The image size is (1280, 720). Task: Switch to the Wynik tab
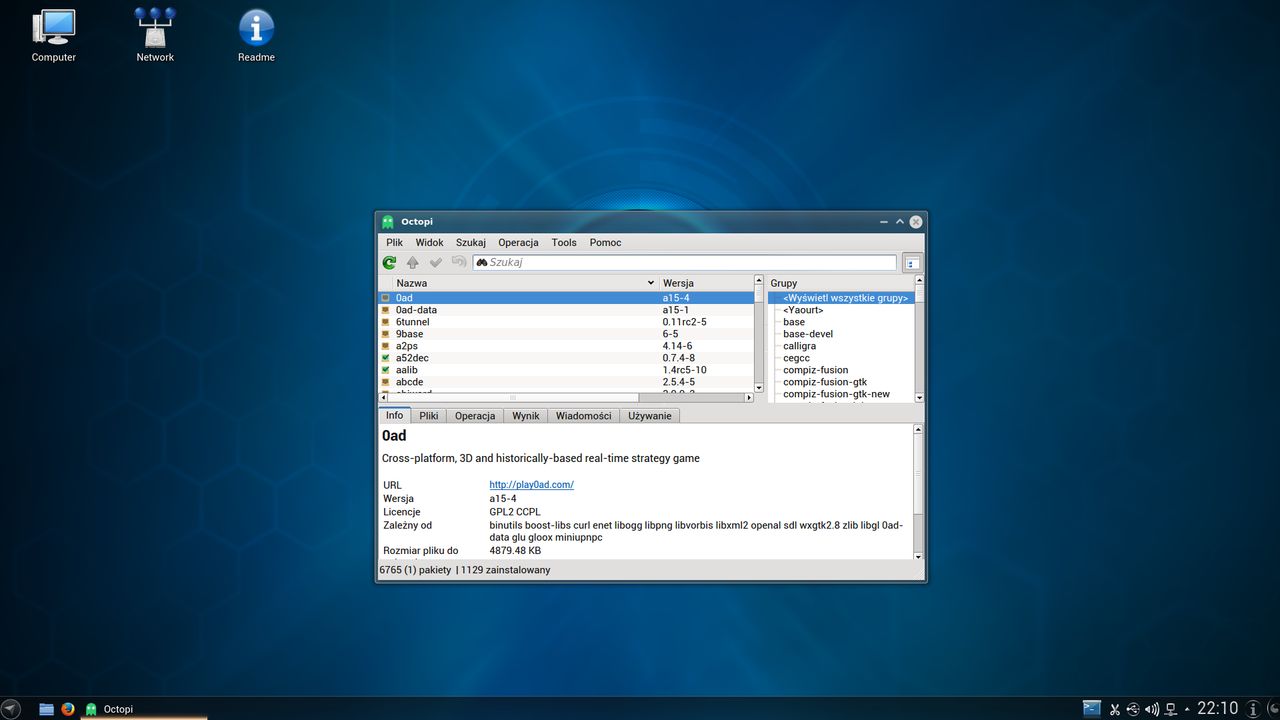525,416
